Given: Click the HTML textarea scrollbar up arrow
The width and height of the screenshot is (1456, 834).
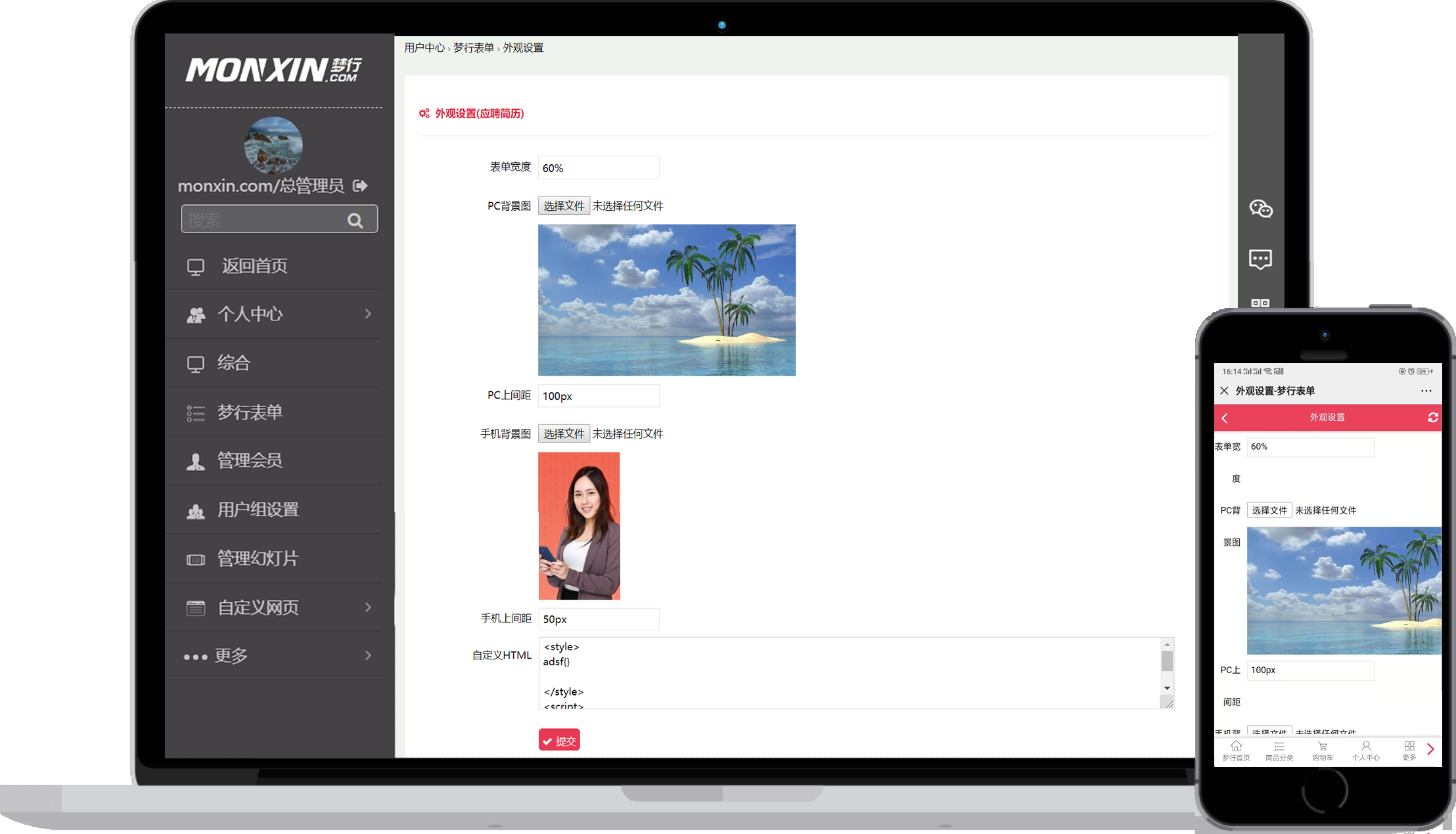Looking at the screenshot, I should 1167,644.
